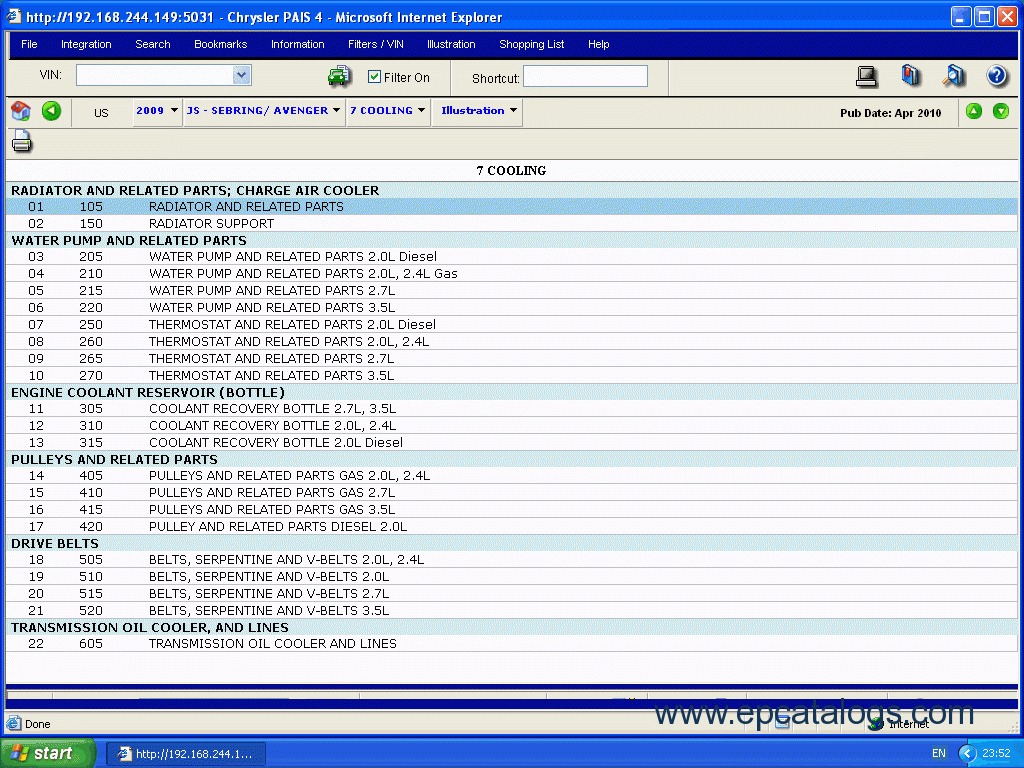1024x768 pixels.
Task: Open THERMOSTAT AND RELATED PARTS 2.0L, 2.4L
Action: [511, 342]
